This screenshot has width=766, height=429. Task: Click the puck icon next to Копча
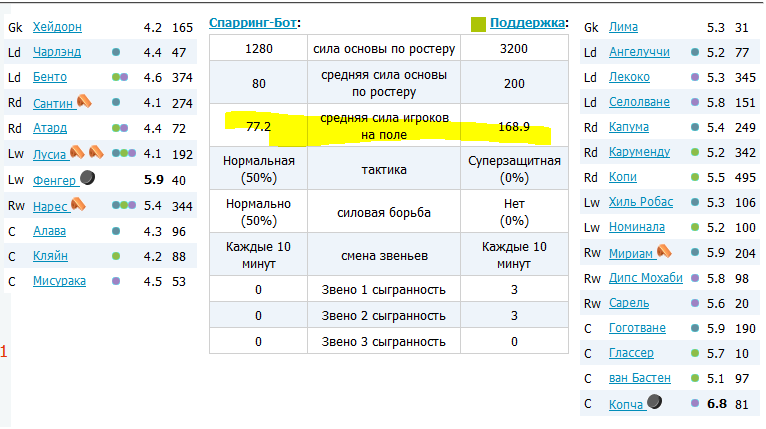(x=654, y=402)
